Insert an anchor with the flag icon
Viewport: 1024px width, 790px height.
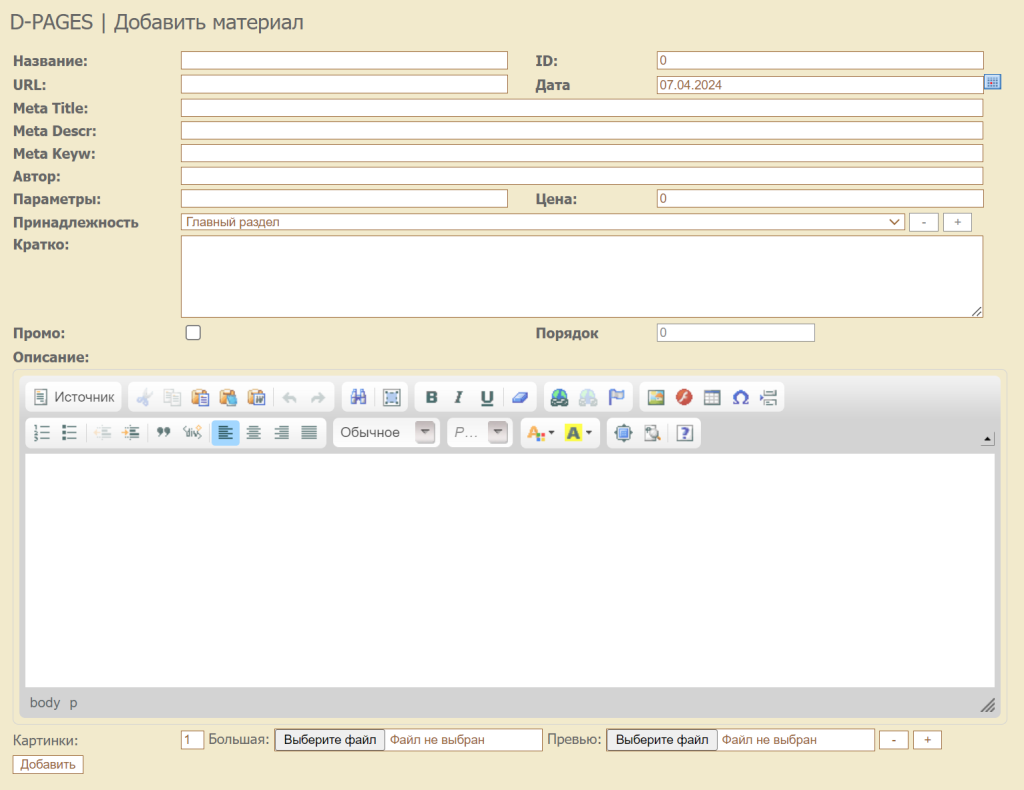pyautogui.click(x=616, y=397)
